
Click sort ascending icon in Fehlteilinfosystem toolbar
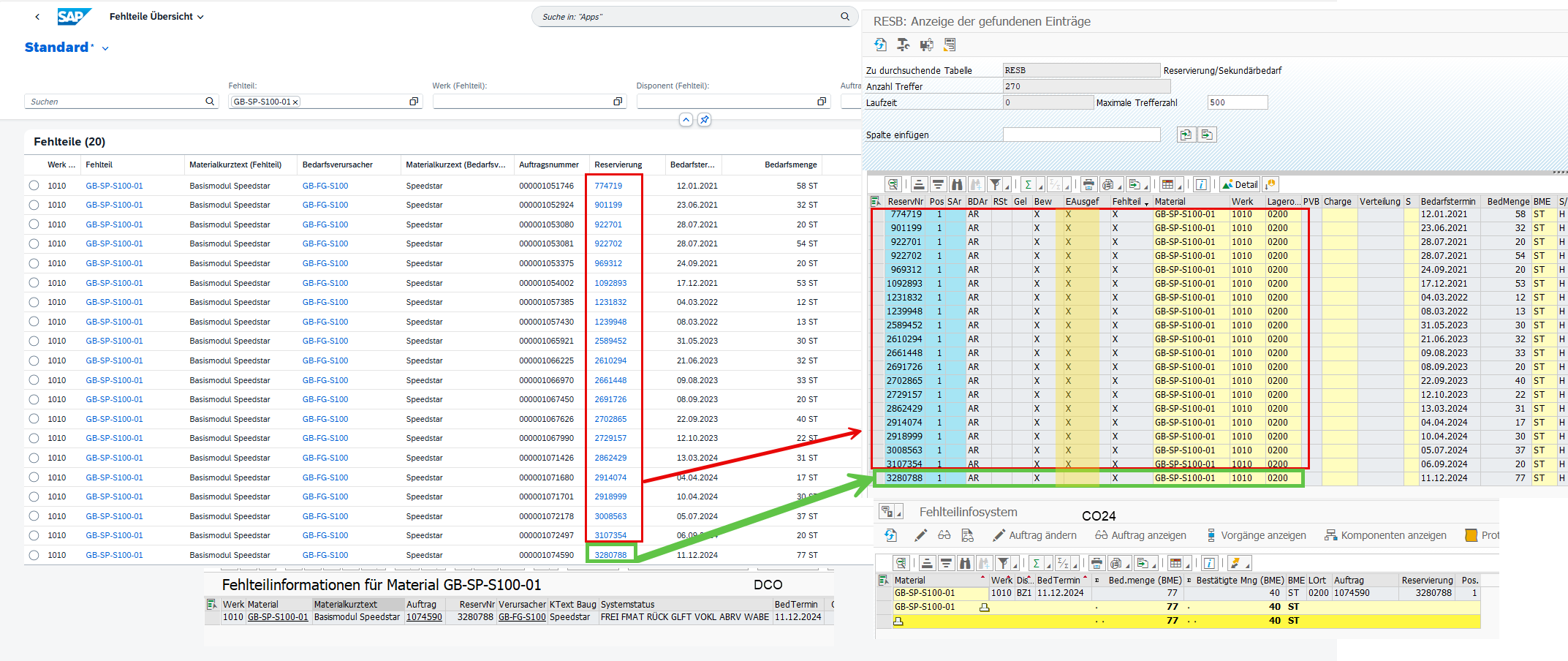927,563
